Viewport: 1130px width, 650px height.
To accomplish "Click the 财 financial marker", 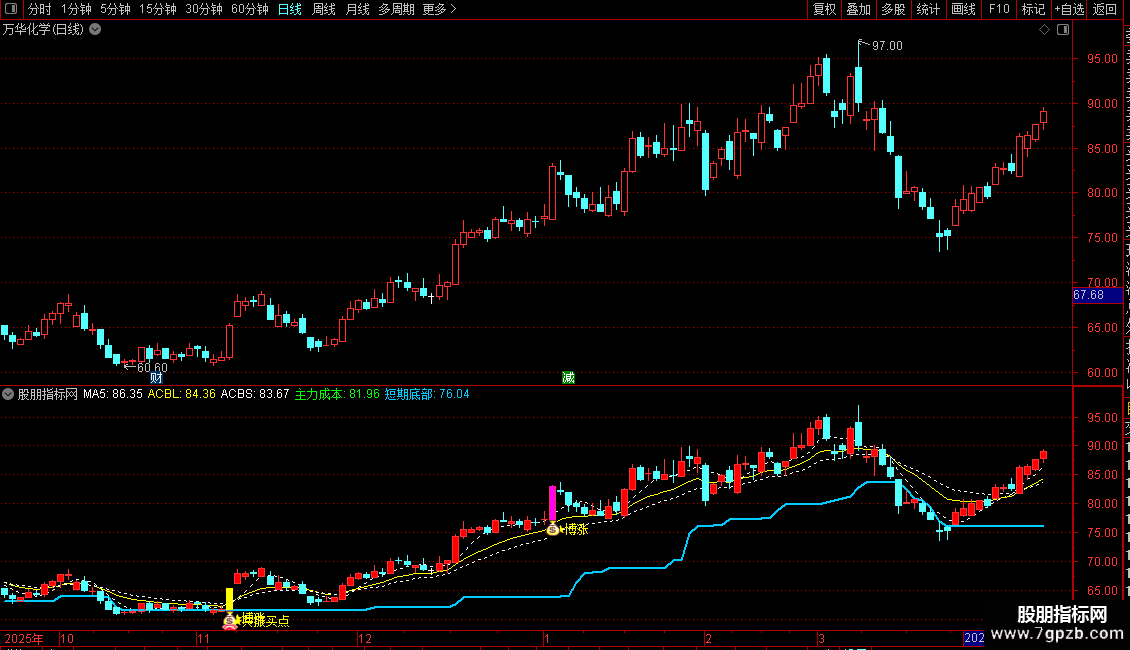I will pyautogui.click(x=156, y=378).
